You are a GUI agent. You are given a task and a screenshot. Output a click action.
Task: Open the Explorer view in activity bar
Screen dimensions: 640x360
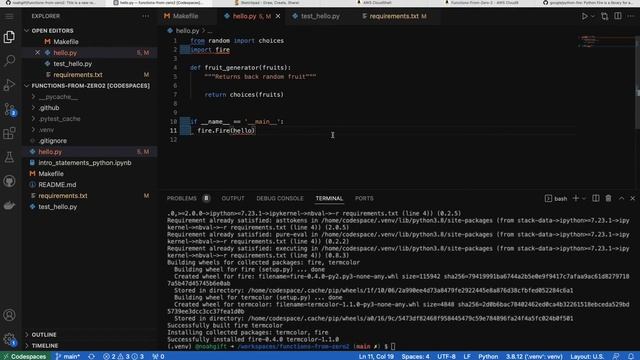point(9,37)
